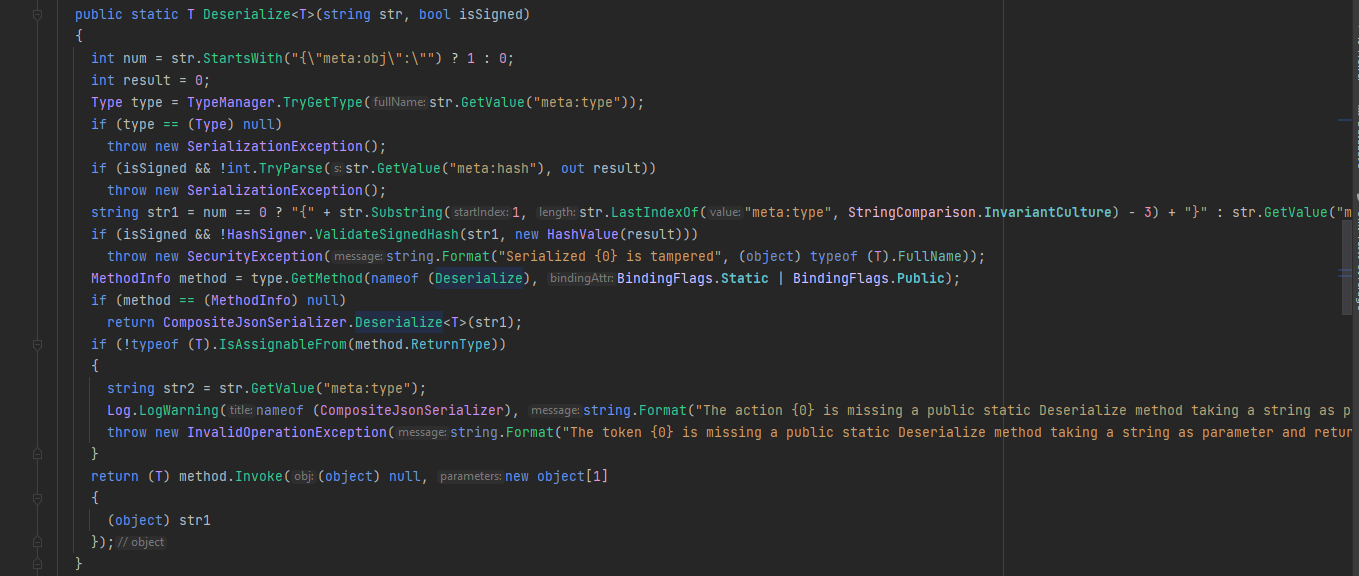This screenshot has height=576, width=1359.
Task: Click the fullName: inlay hint
Action: (x=400, y=102)
